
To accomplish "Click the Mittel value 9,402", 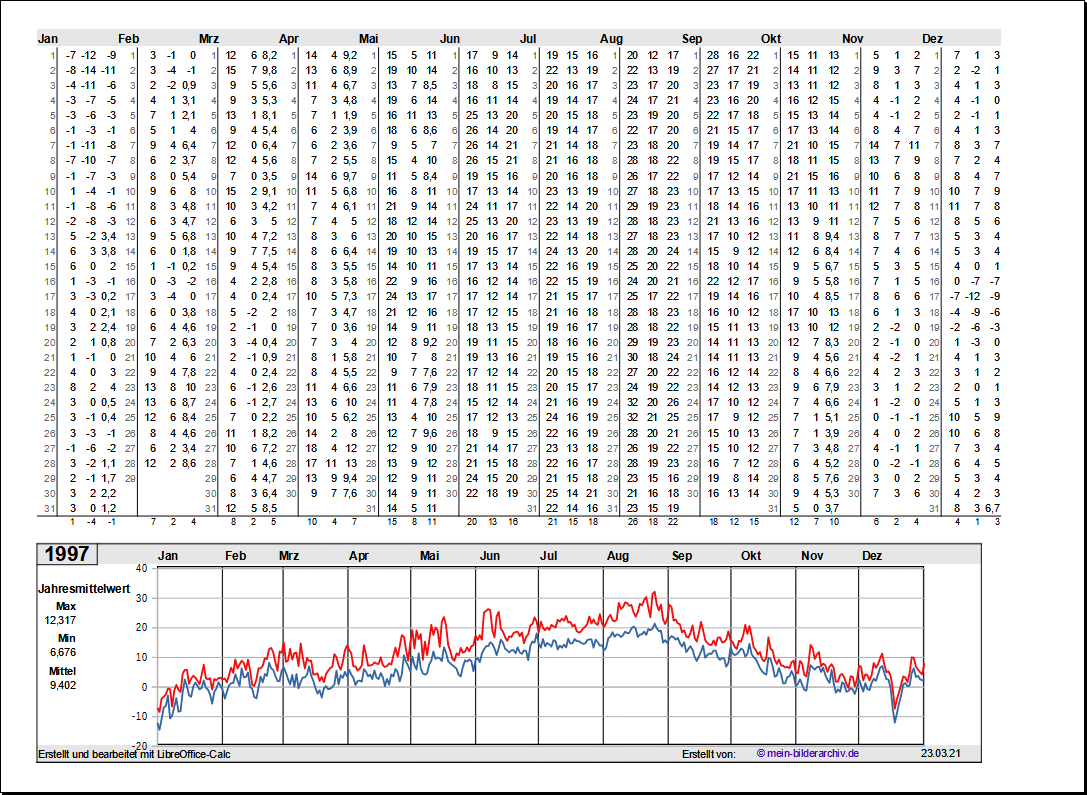I will coord(64,685).
